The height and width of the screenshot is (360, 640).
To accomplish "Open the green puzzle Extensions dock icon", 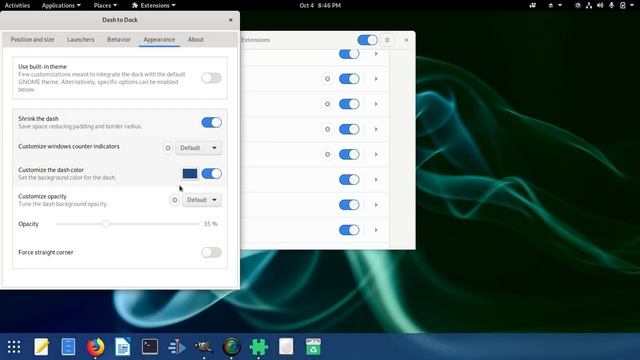I will (259, 347).
